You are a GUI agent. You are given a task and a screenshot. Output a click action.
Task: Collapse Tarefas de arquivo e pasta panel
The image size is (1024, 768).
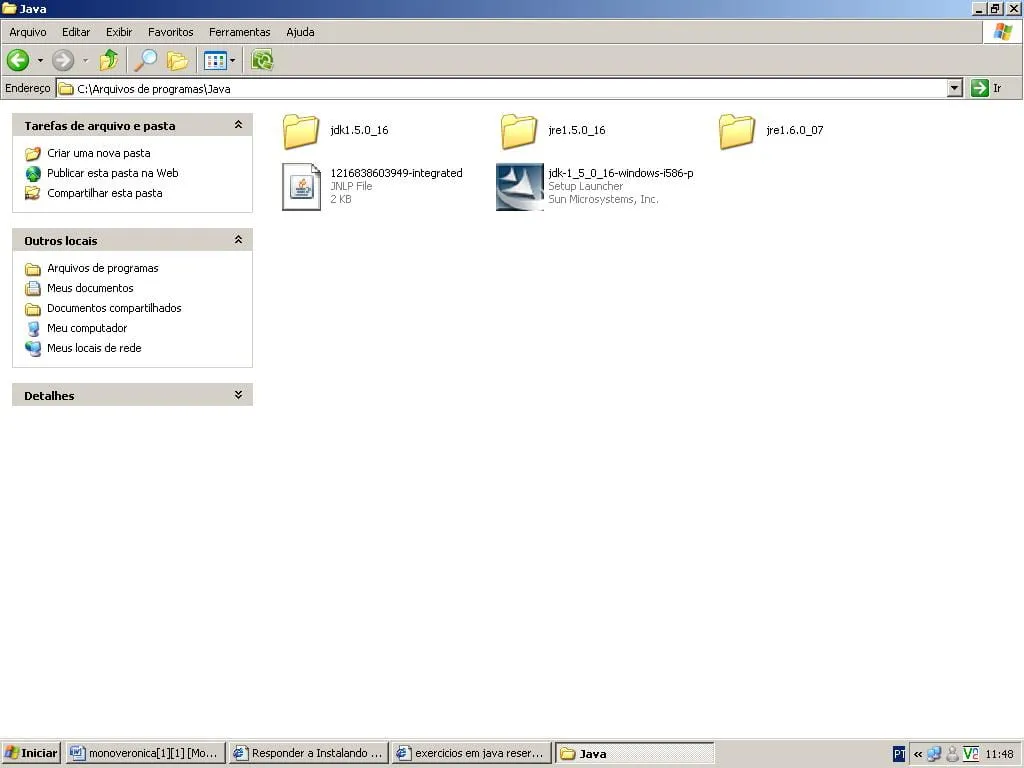(238, 125)
